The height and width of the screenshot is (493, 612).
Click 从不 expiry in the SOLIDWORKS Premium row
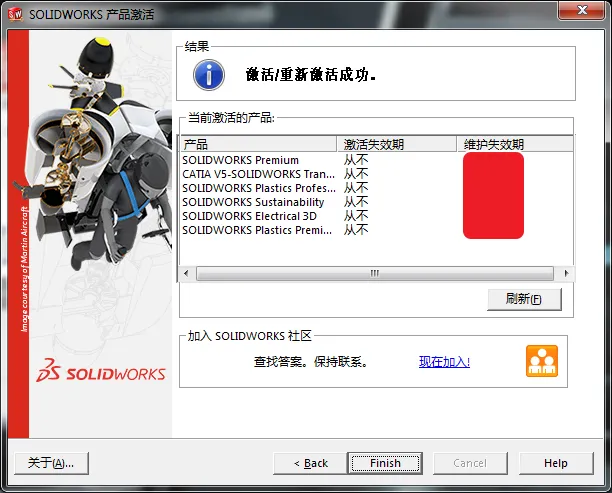[356, 160]
